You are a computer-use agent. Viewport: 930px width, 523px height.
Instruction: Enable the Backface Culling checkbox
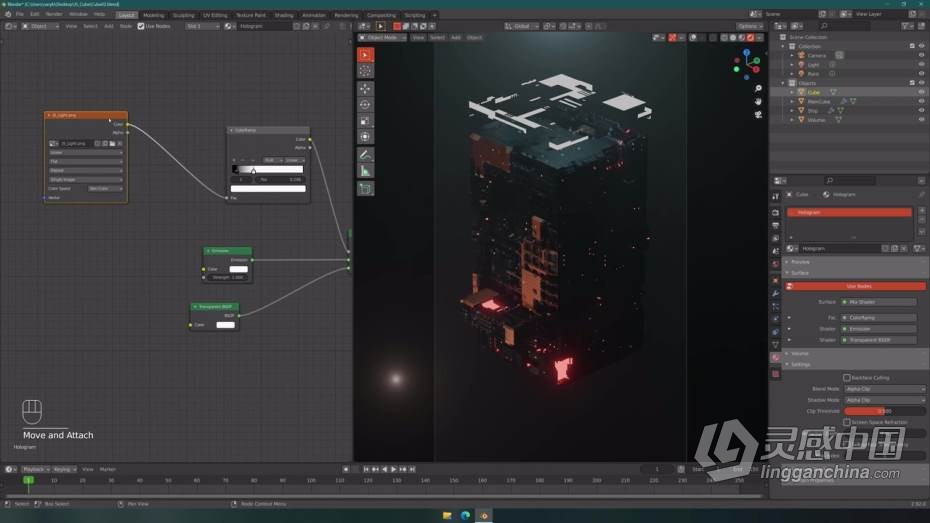click(x=846, y=378)
